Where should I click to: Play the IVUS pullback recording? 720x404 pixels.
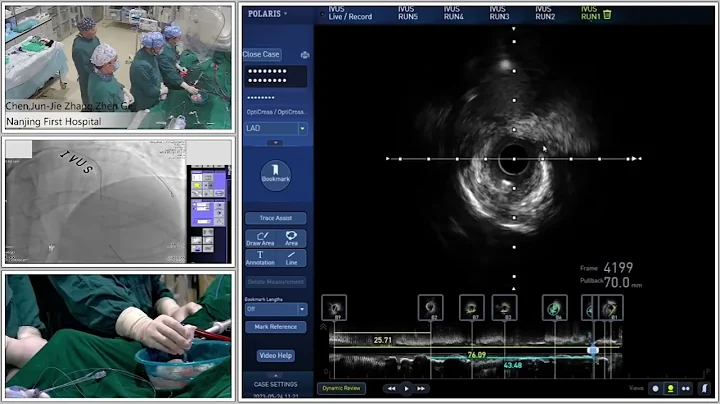pyautogui.click(x=406, y=388)
